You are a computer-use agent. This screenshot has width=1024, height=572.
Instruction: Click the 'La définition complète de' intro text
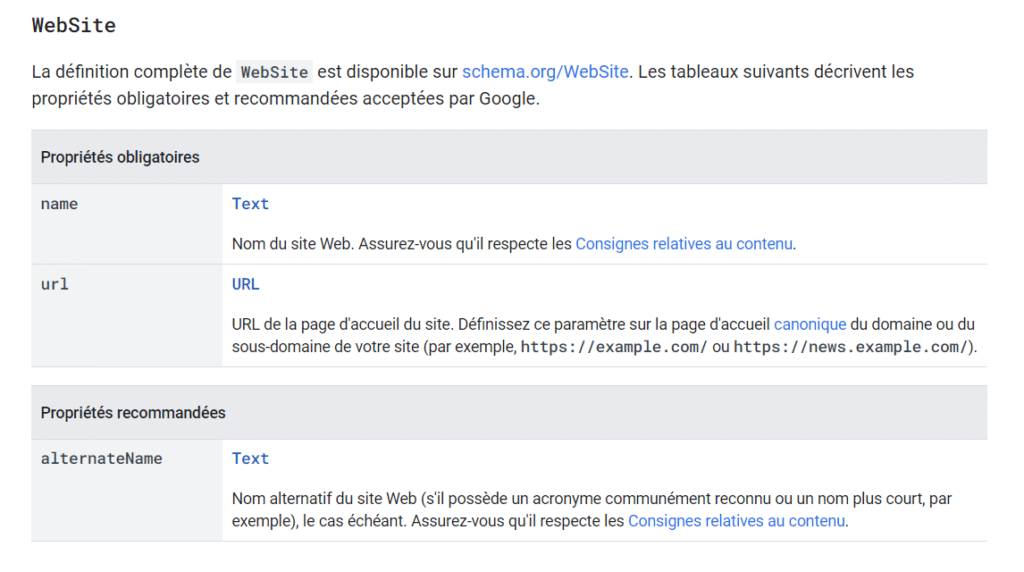[x=132, y=72]
